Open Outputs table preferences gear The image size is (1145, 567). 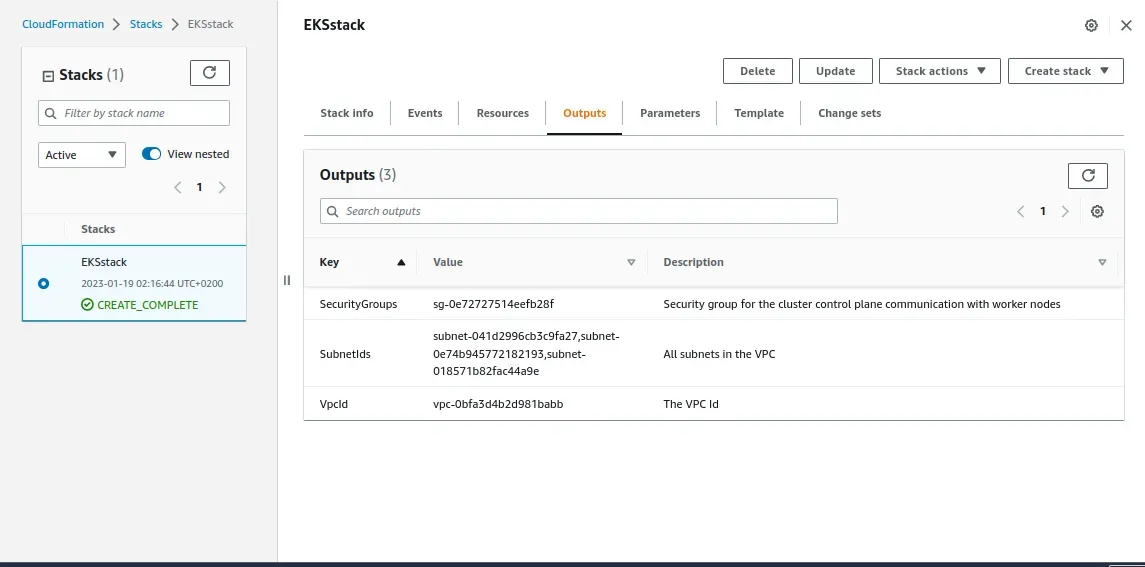point(1097,211)
